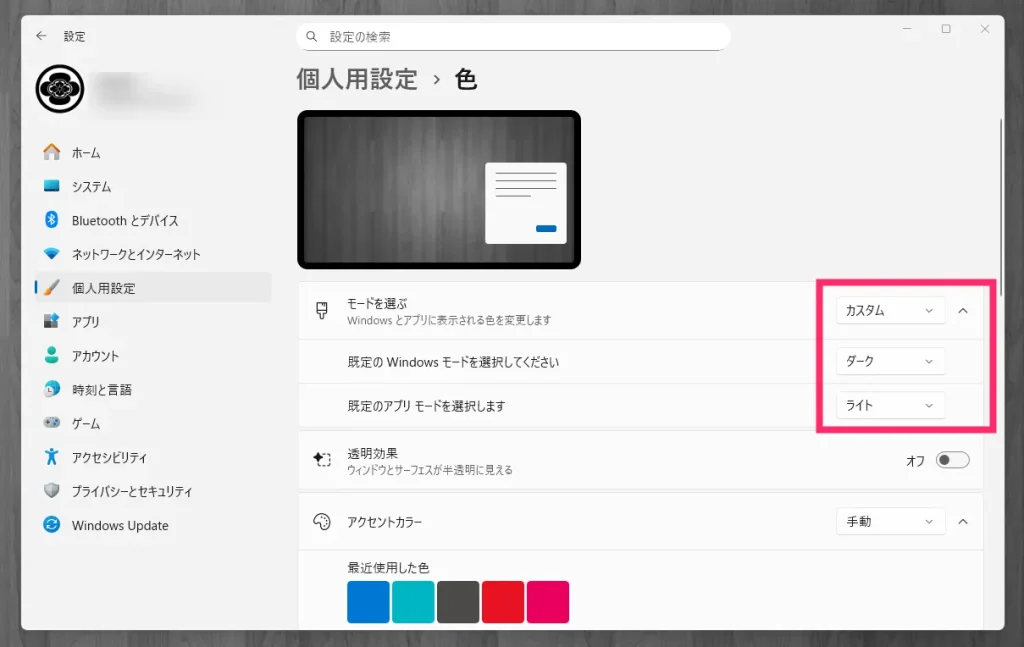Choose the red recent color swatch
This screenshot has width=1024, height=647.
tap(503, 602)
